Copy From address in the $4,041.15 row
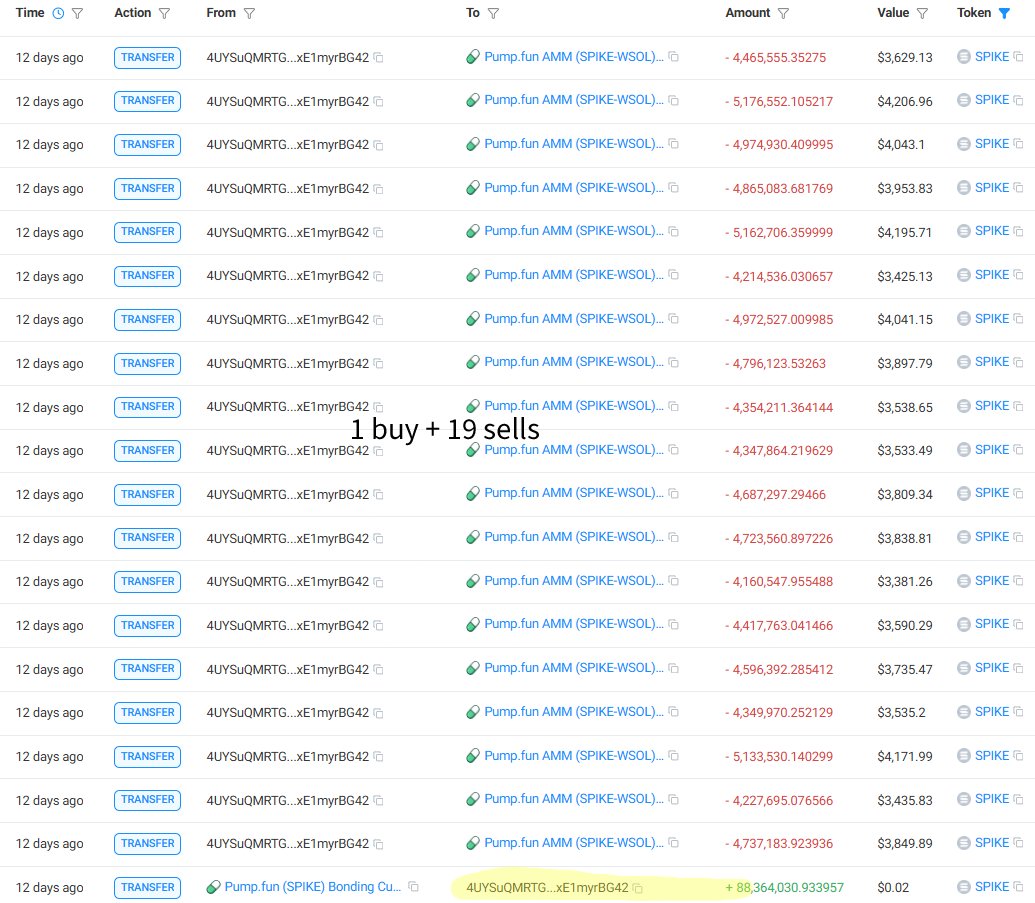 [x=378, y=320]
